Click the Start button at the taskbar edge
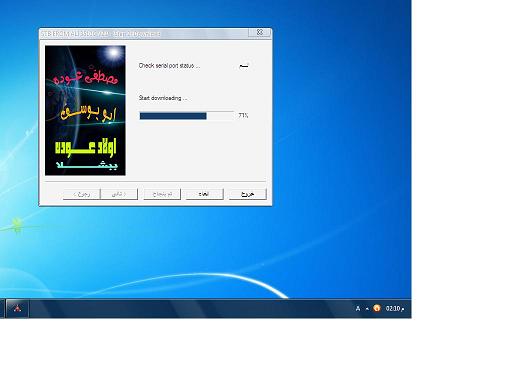This screenshot has height=384, width=512. click(x=2, y=309)
